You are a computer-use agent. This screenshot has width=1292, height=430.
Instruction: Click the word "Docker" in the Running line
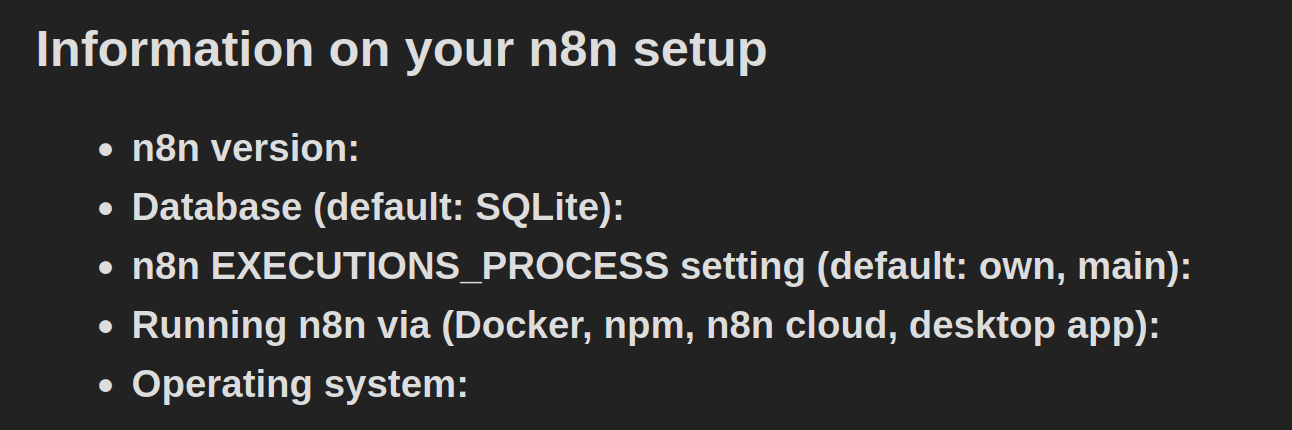520,325
